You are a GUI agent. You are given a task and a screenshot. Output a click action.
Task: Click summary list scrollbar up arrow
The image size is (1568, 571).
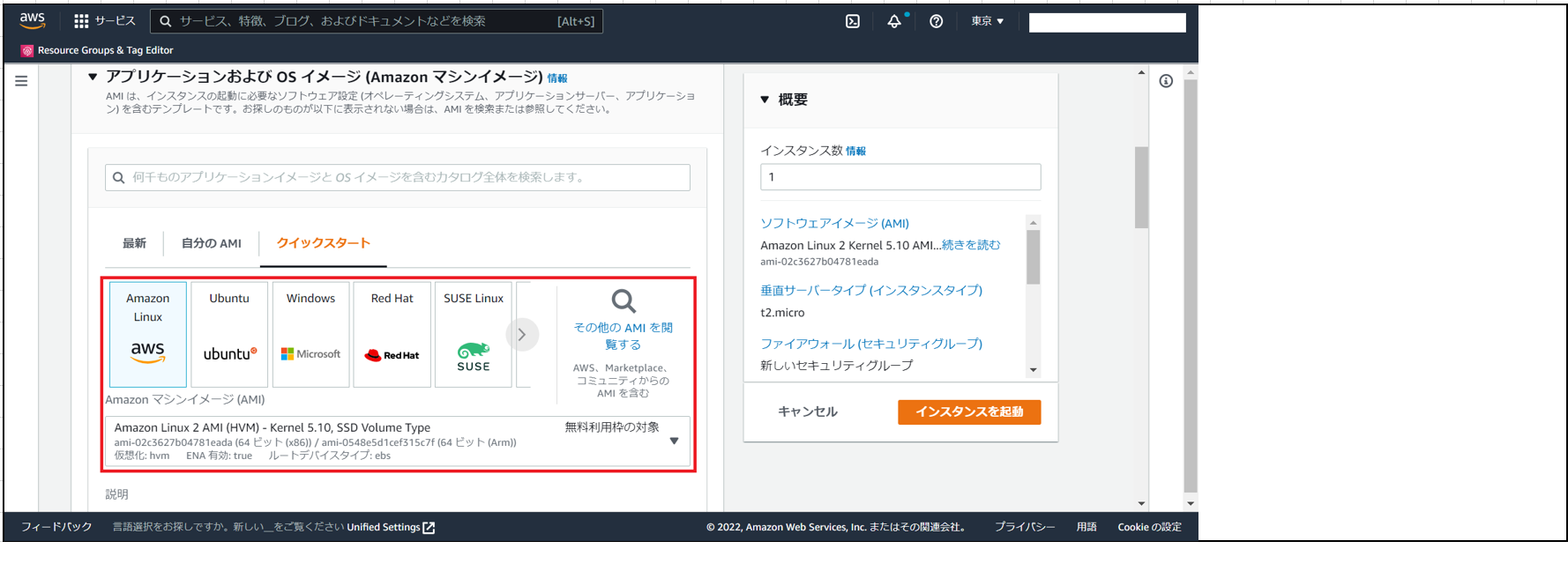(x=1034, y=222)
